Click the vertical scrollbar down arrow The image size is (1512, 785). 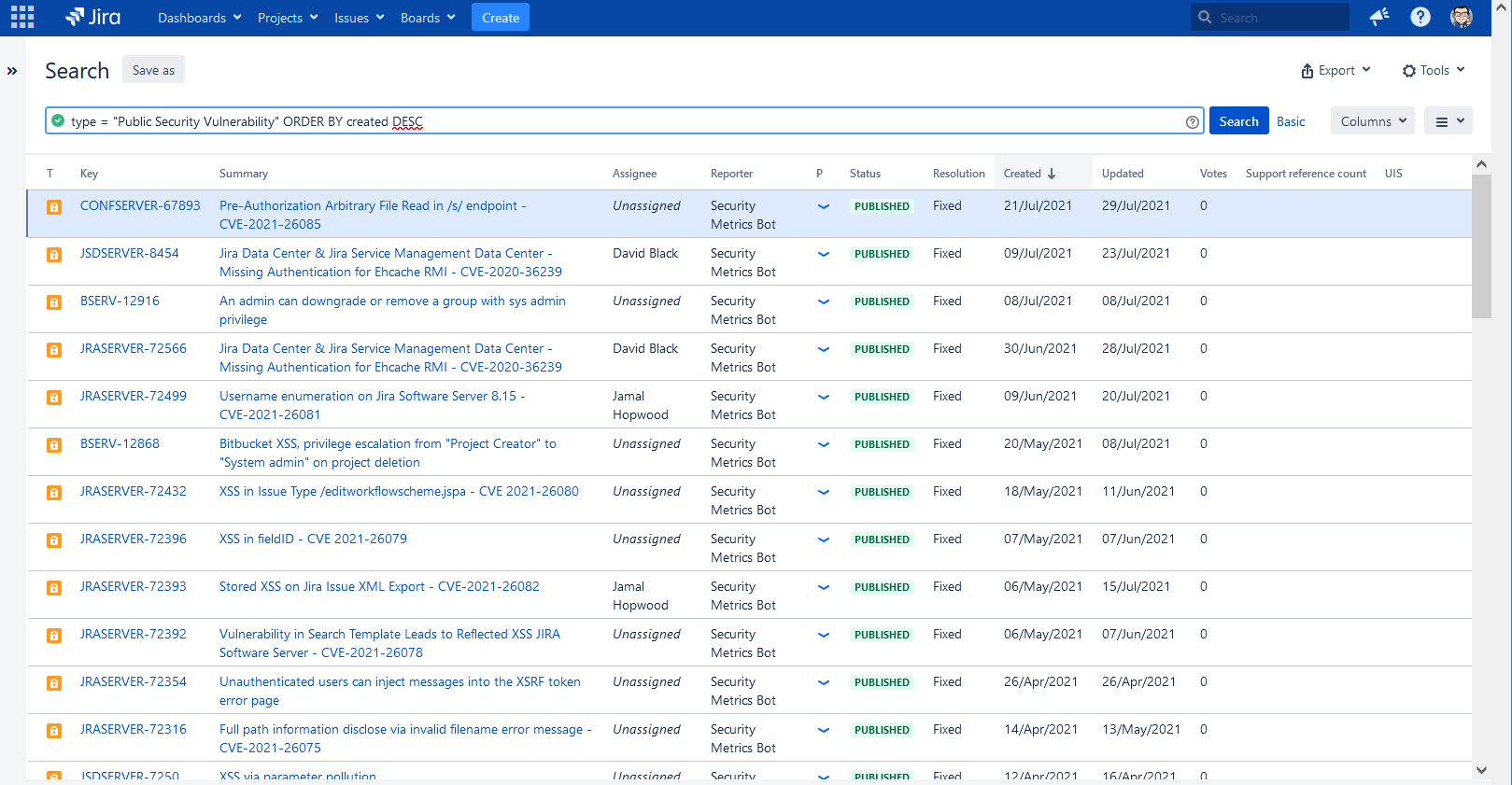click(x=1481, y=770)
